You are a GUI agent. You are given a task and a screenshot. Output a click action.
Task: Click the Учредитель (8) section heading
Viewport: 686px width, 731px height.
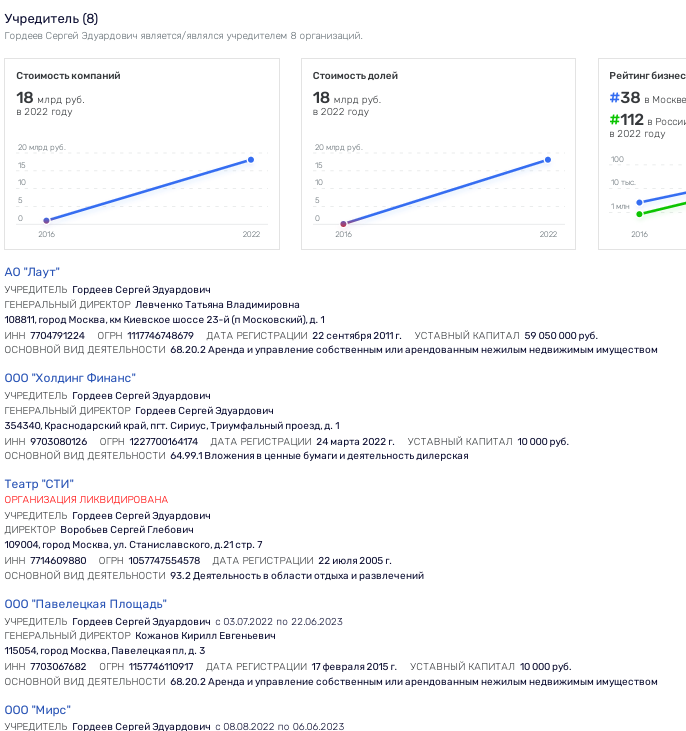[51, 19]
